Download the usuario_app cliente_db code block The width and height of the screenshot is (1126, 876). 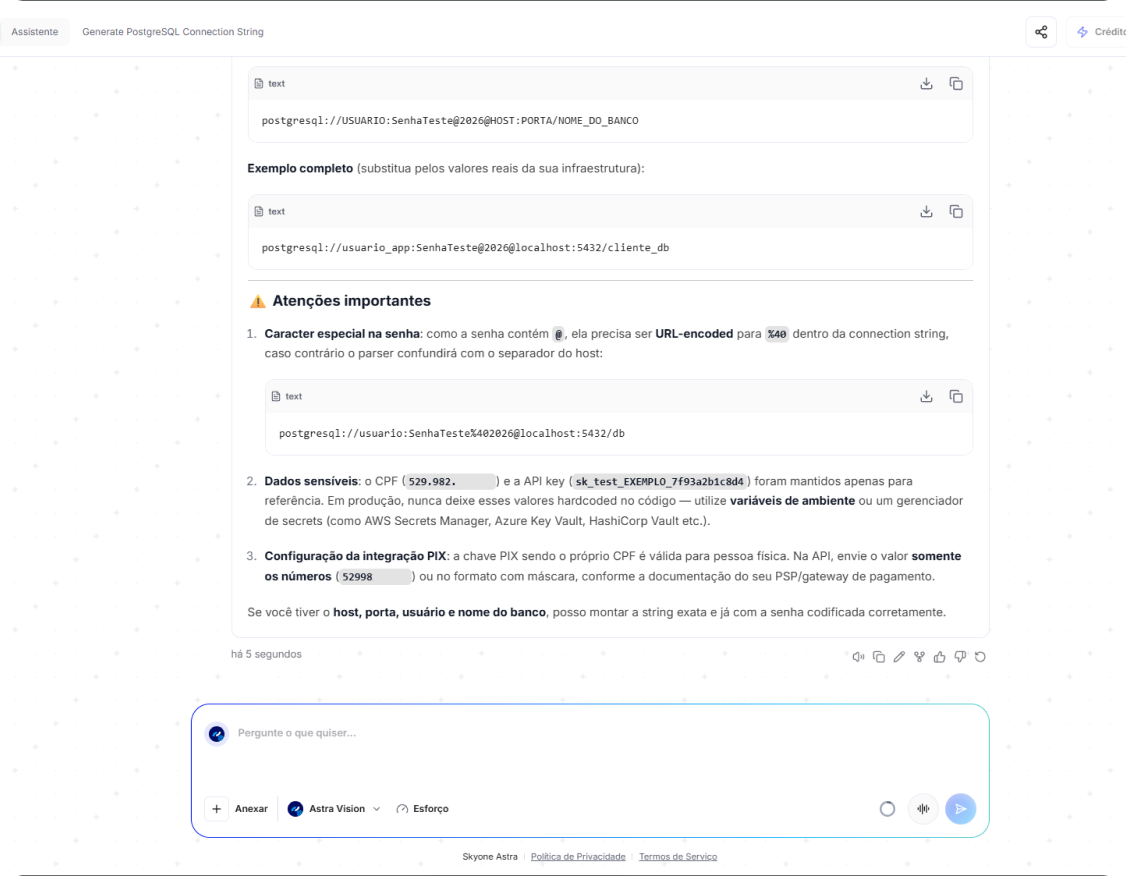pyautogui.click(x=926, y=212)
